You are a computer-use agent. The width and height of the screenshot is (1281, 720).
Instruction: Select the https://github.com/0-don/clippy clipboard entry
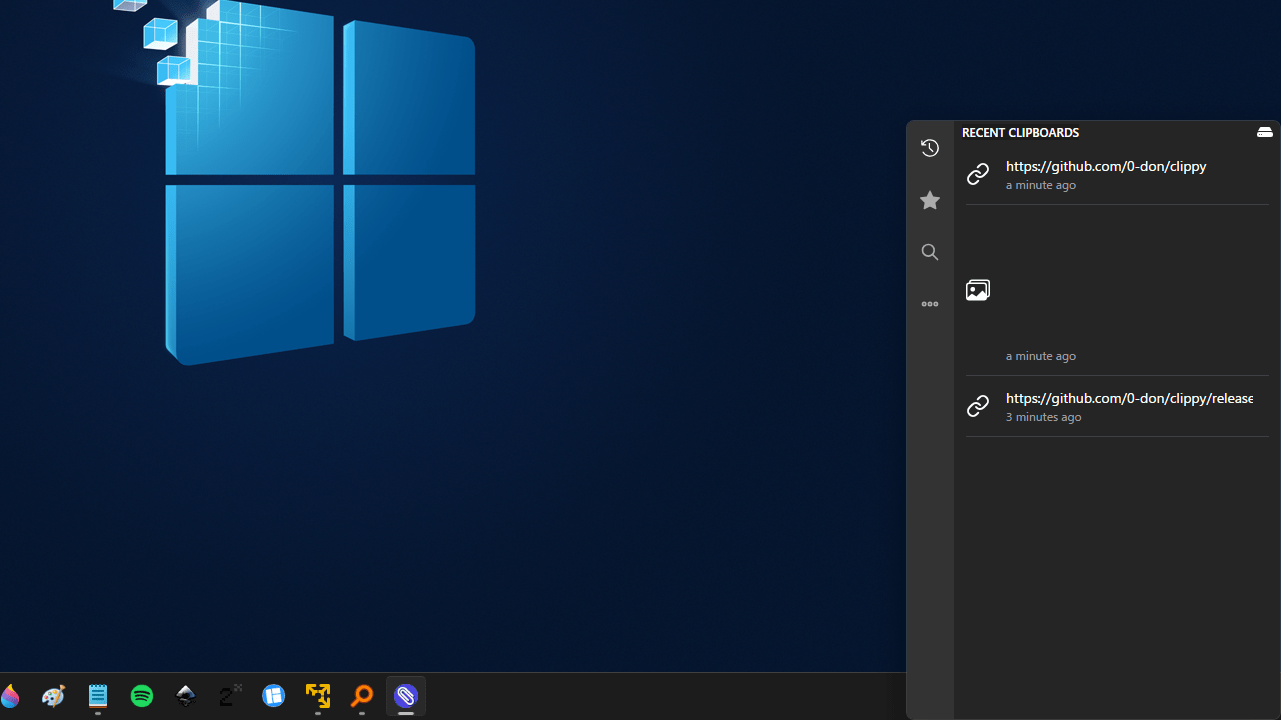(1117, 175)
